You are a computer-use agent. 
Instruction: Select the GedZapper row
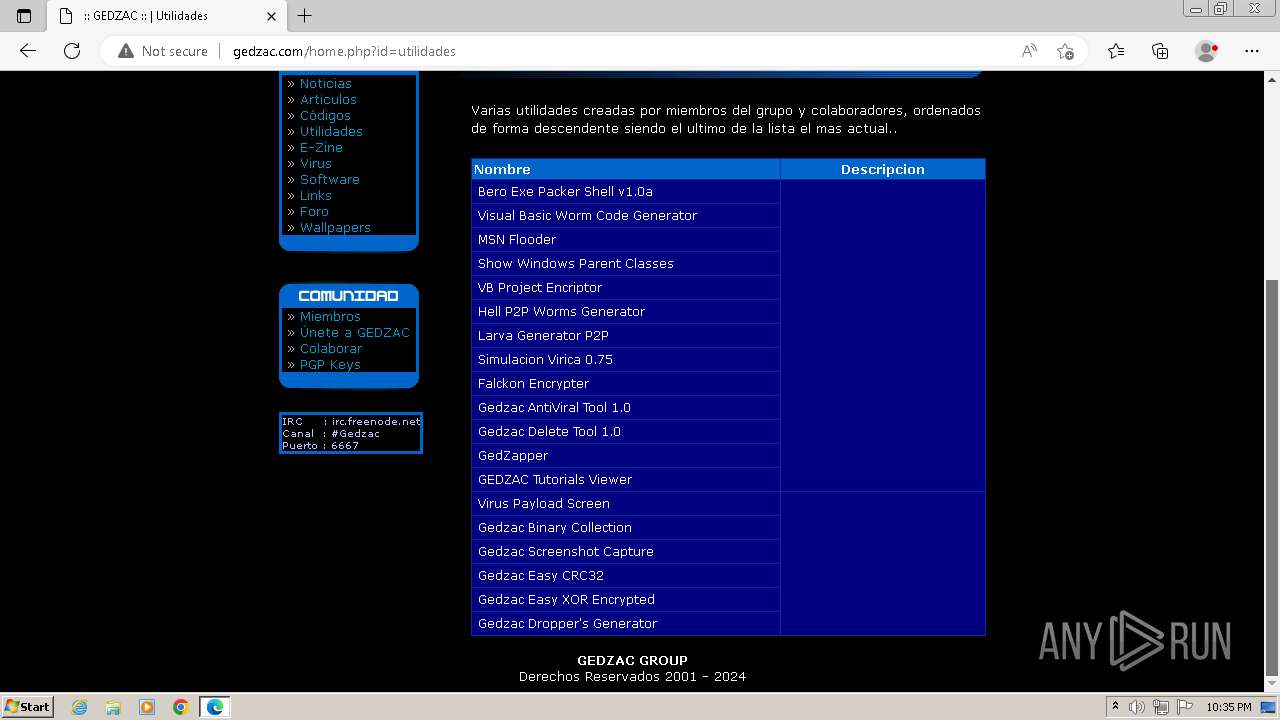click(625, 455)
